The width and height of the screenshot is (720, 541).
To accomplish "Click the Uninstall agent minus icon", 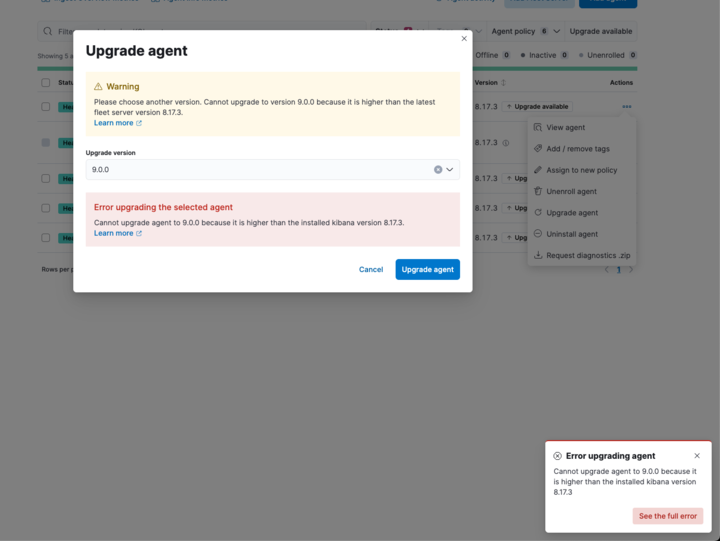I will pyautogui.click(x=538, y=234).
